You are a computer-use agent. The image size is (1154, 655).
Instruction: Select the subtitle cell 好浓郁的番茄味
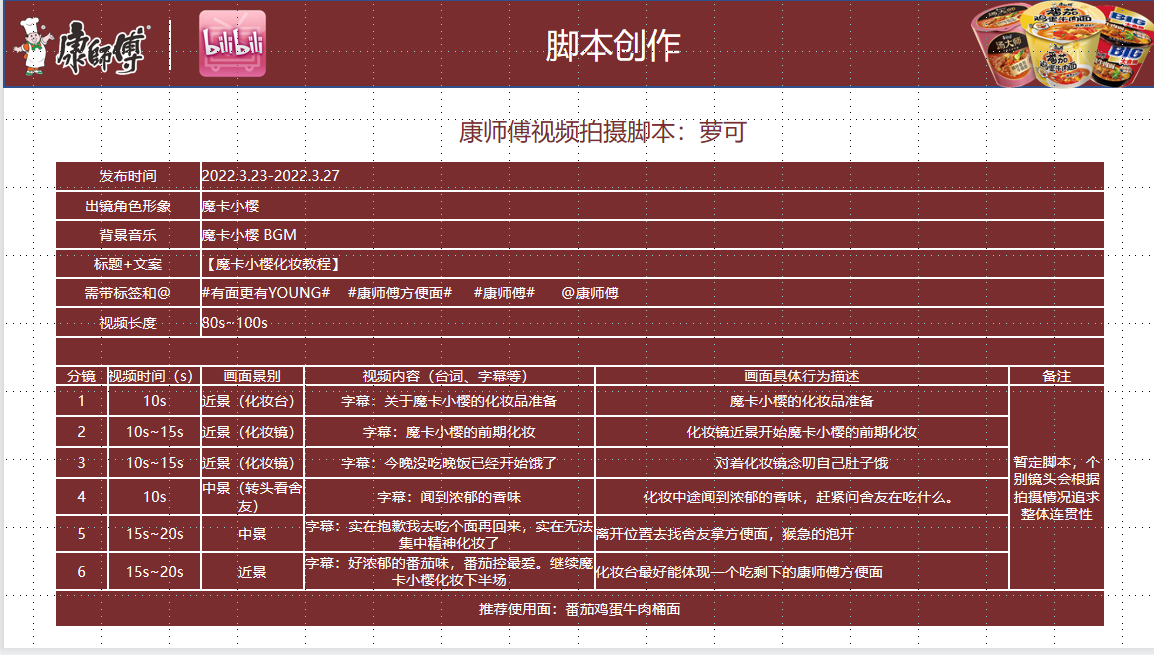[x=449, y=572]
